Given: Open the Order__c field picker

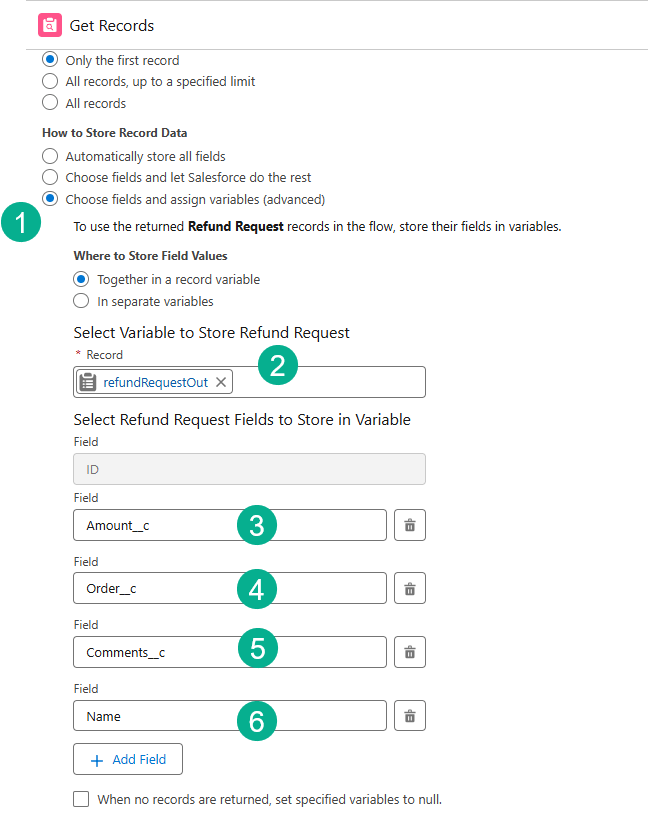Looking at the screenshot, I should 160,588.
